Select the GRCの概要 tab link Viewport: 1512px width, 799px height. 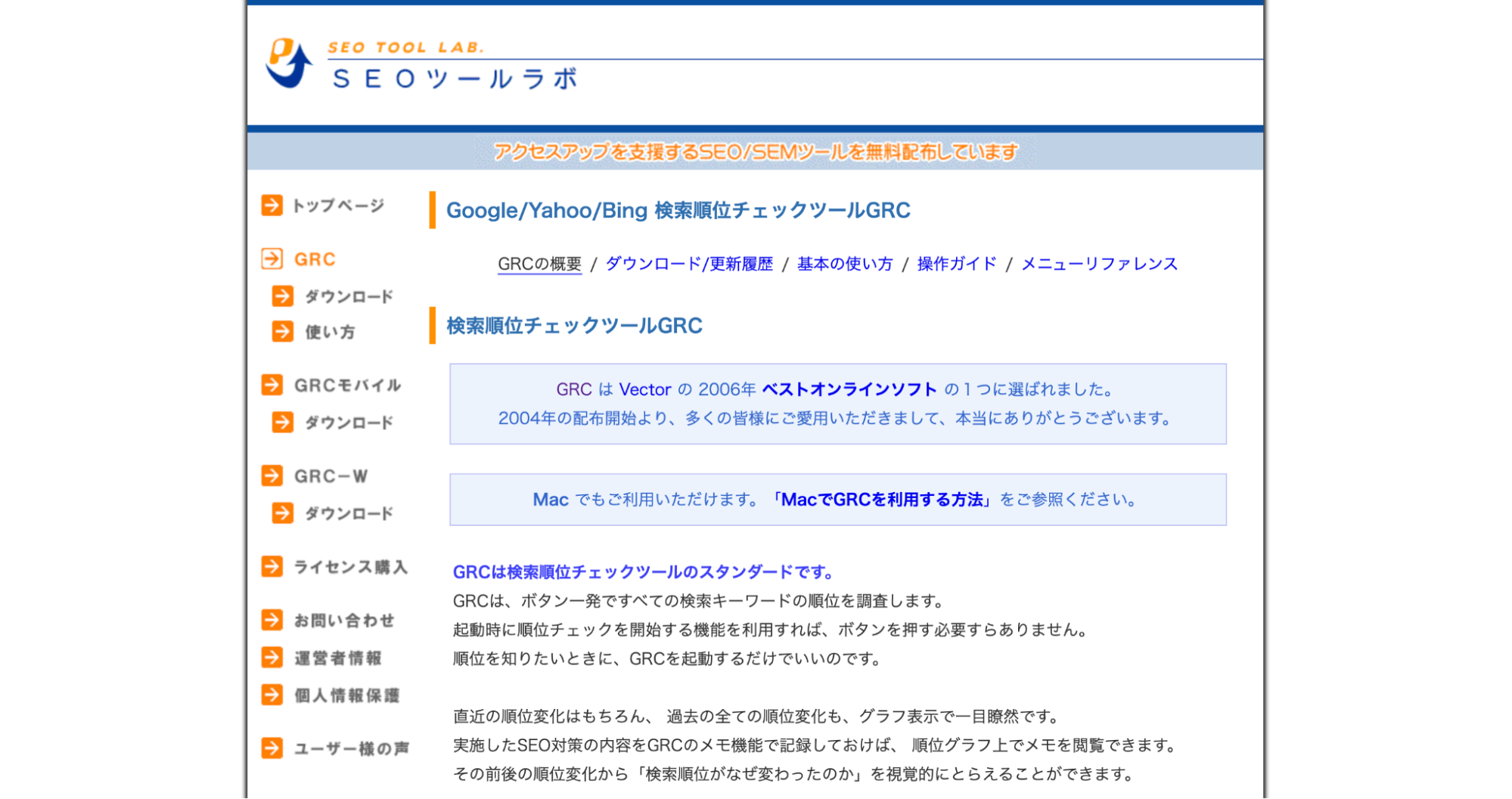[x=539, y=264]
